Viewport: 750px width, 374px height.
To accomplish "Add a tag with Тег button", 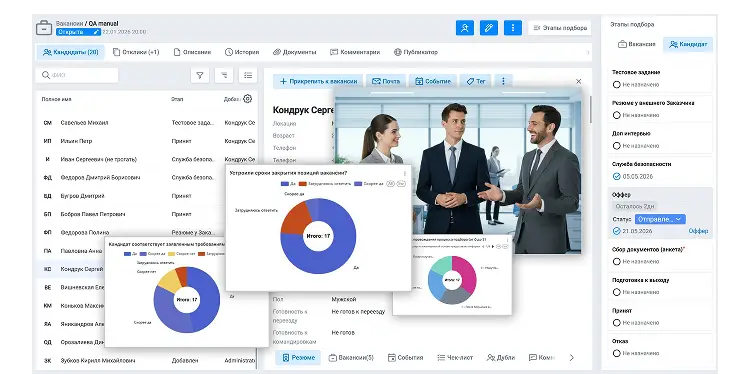I will click(x=475, y=81).
